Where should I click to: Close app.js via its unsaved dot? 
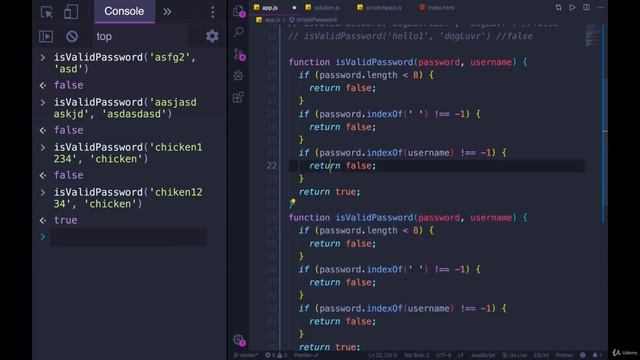pyautogui.click(x=294, y=8)
